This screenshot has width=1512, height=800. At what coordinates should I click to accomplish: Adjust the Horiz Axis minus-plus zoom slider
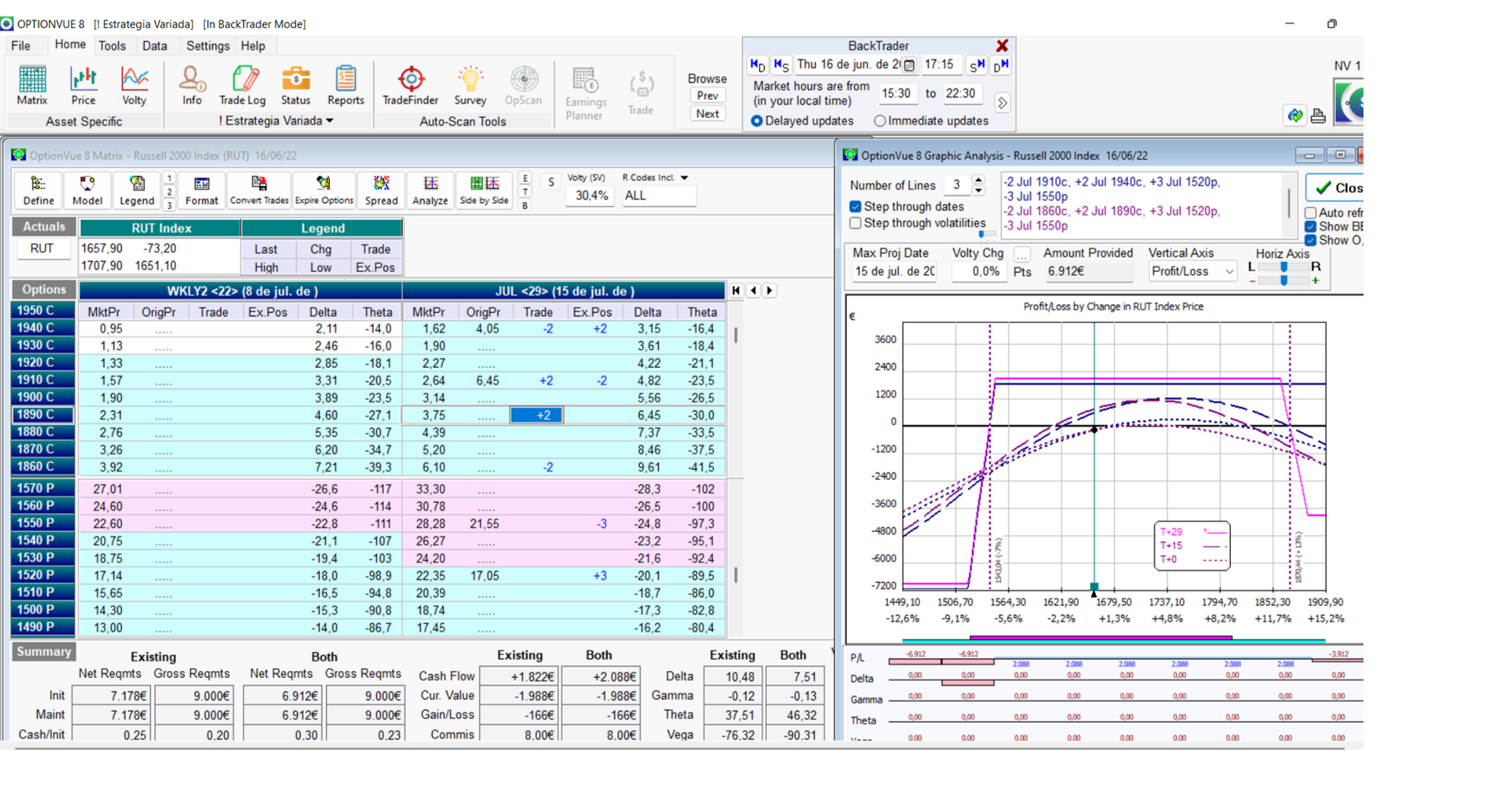click(1283, 280)
